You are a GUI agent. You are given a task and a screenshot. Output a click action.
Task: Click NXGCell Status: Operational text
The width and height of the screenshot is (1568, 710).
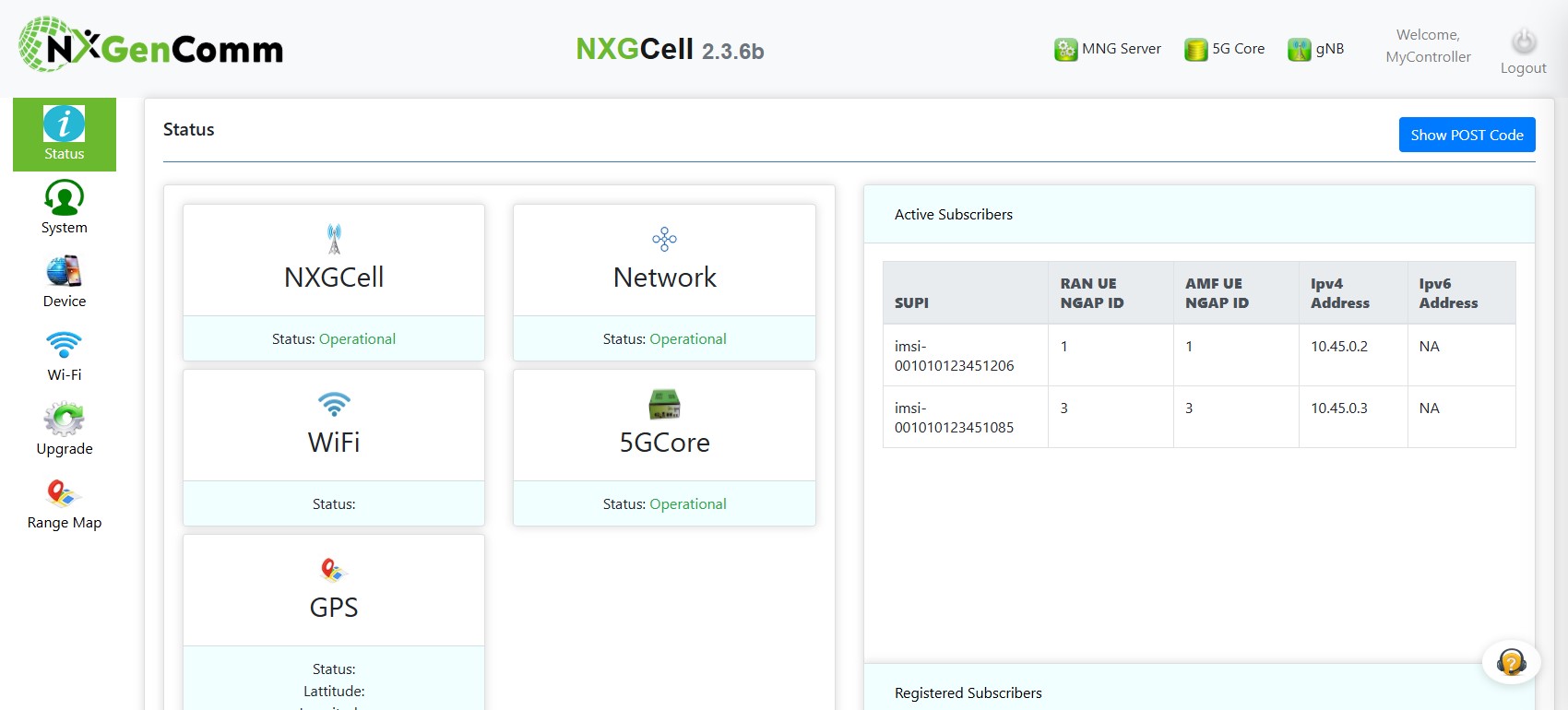[334, 339]
